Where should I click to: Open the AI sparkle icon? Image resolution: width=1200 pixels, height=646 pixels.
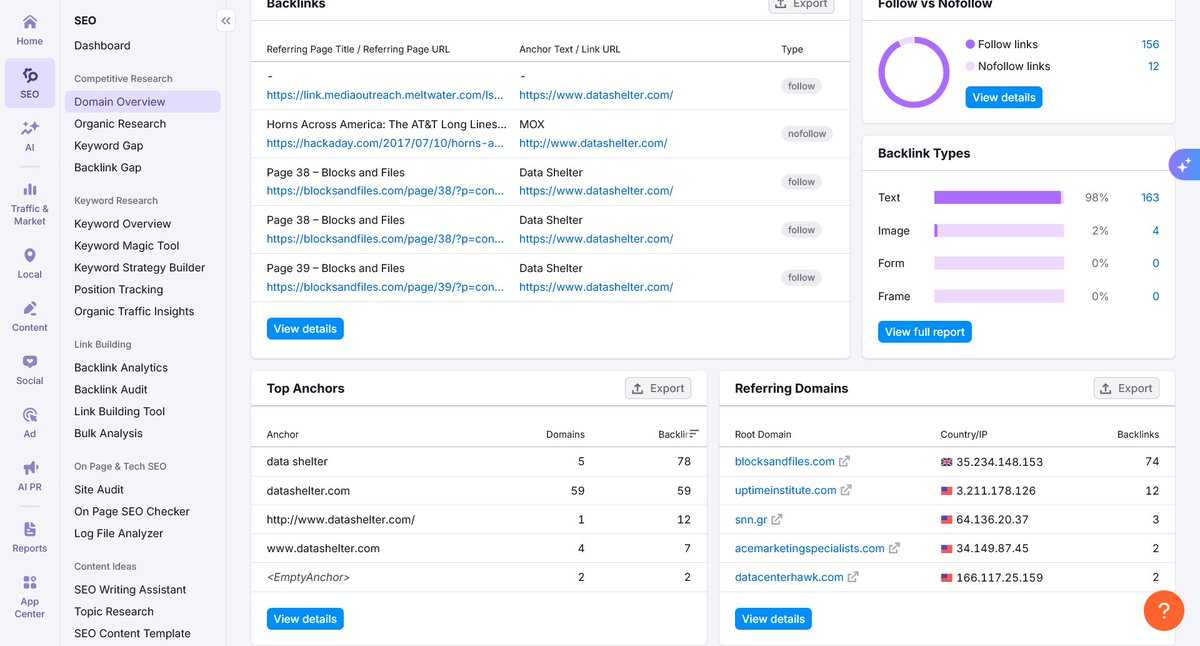coord(30,128)
